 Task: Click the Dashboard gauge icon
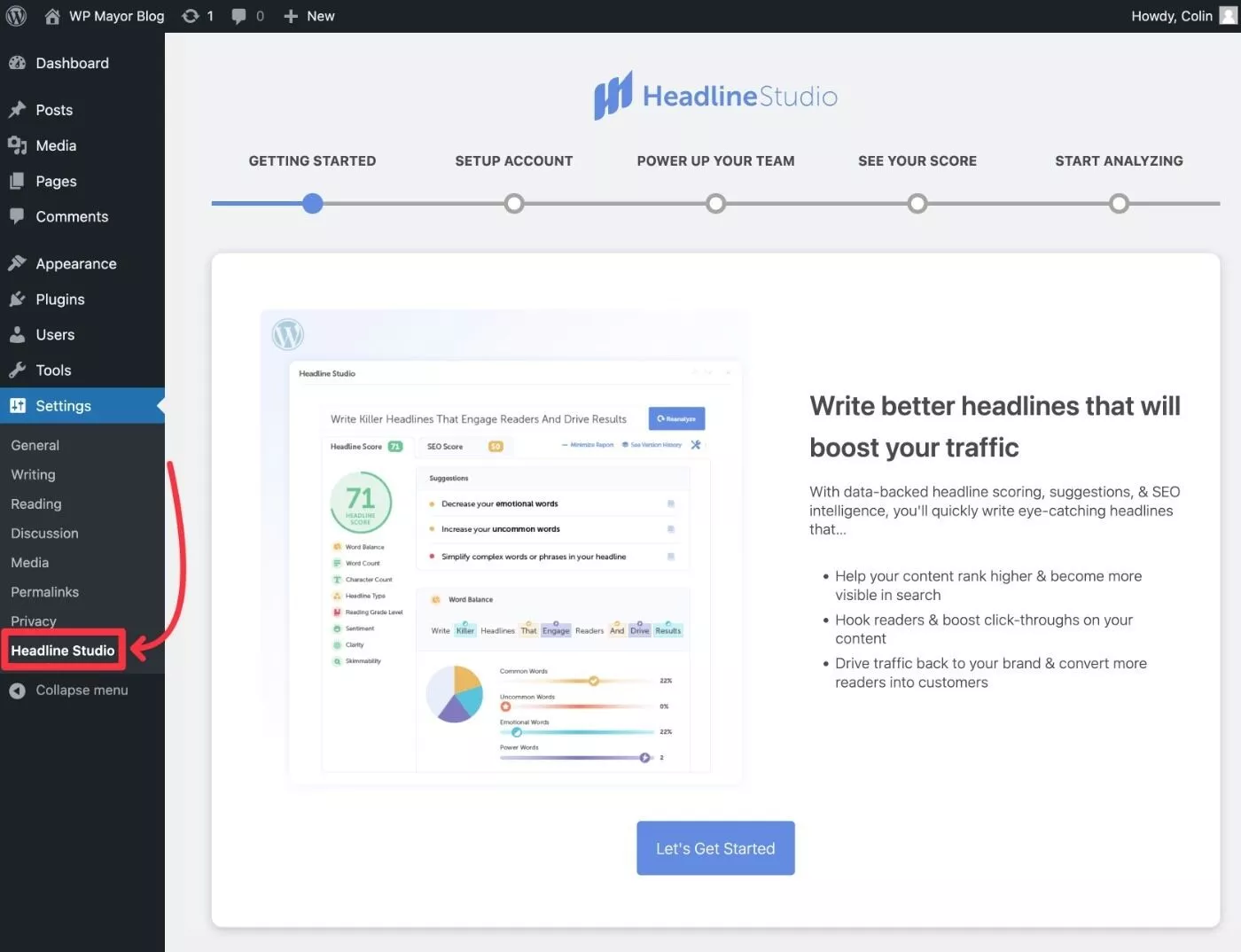point(17,63)
